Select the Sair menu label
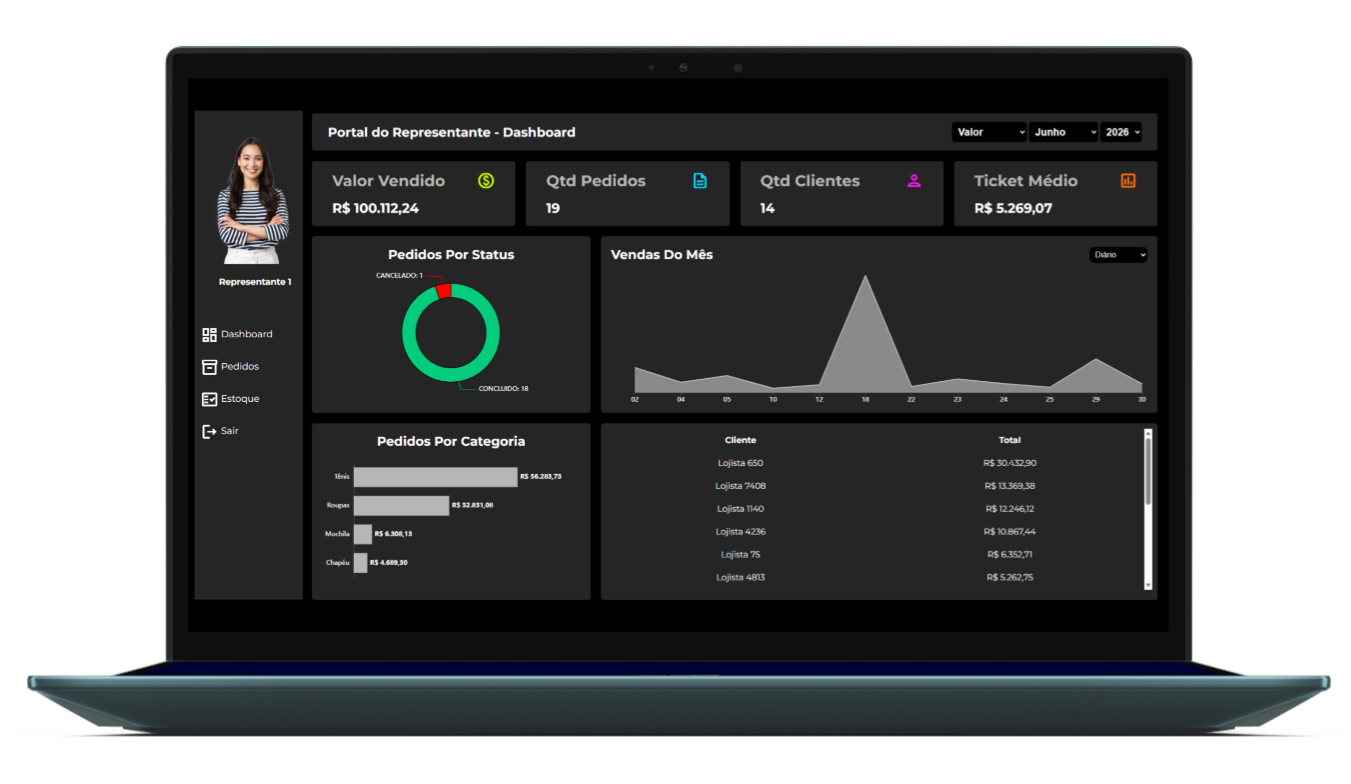Viewport: 1351px width, 784px height. [x=230, y=431]
